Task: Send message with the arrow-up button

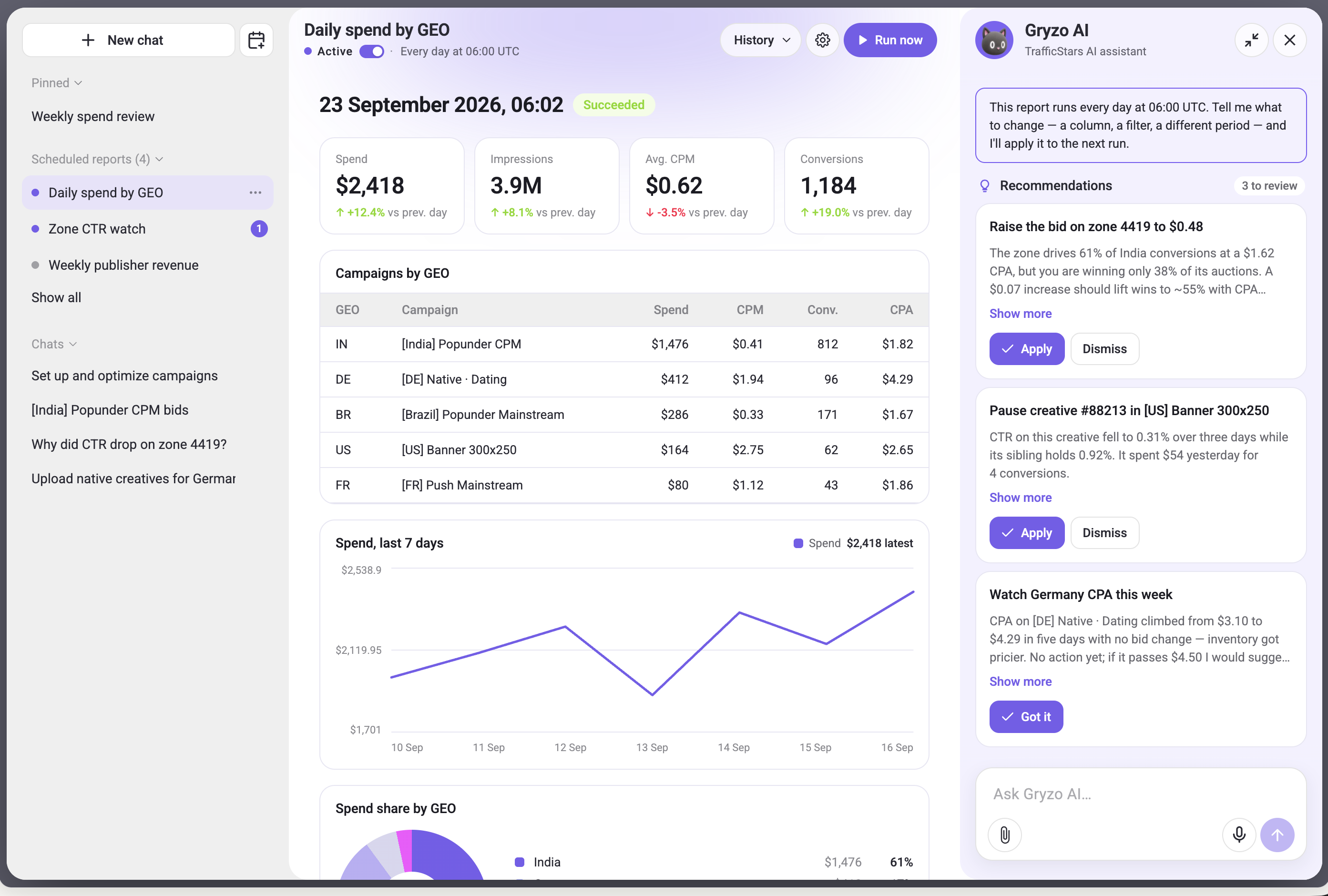Action: pos(1277,835)
